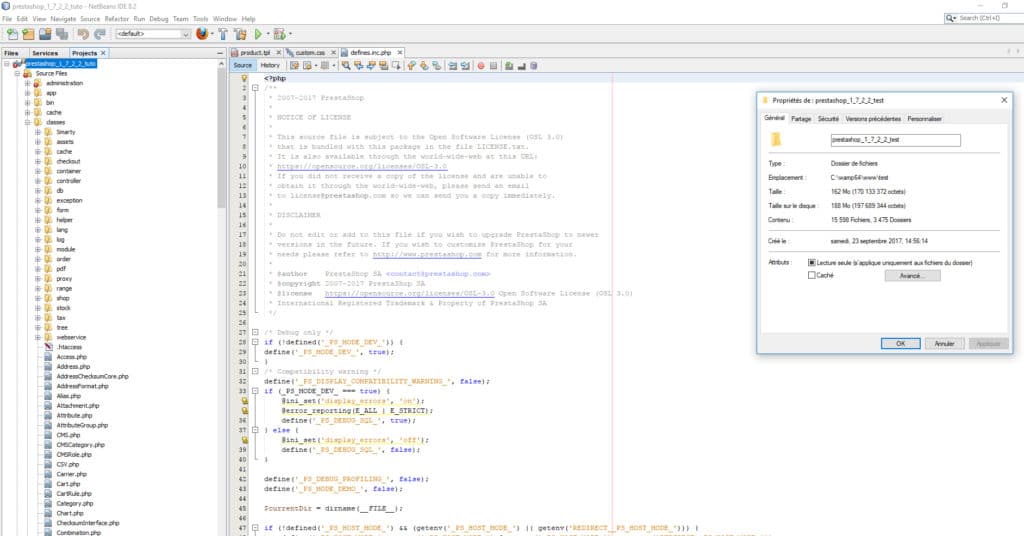The height and width of the screenshot is (536, 1024).
Task: Close the Projects panel tab
Action: pyautogui.click(x=103, y=53)
